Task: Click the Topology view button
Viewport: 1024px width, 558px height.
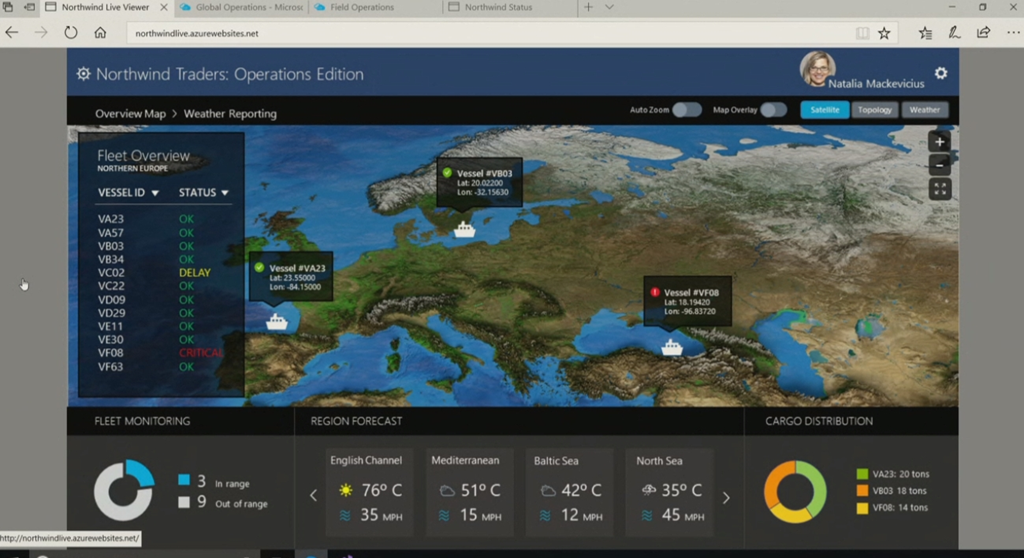Action: 875,110
